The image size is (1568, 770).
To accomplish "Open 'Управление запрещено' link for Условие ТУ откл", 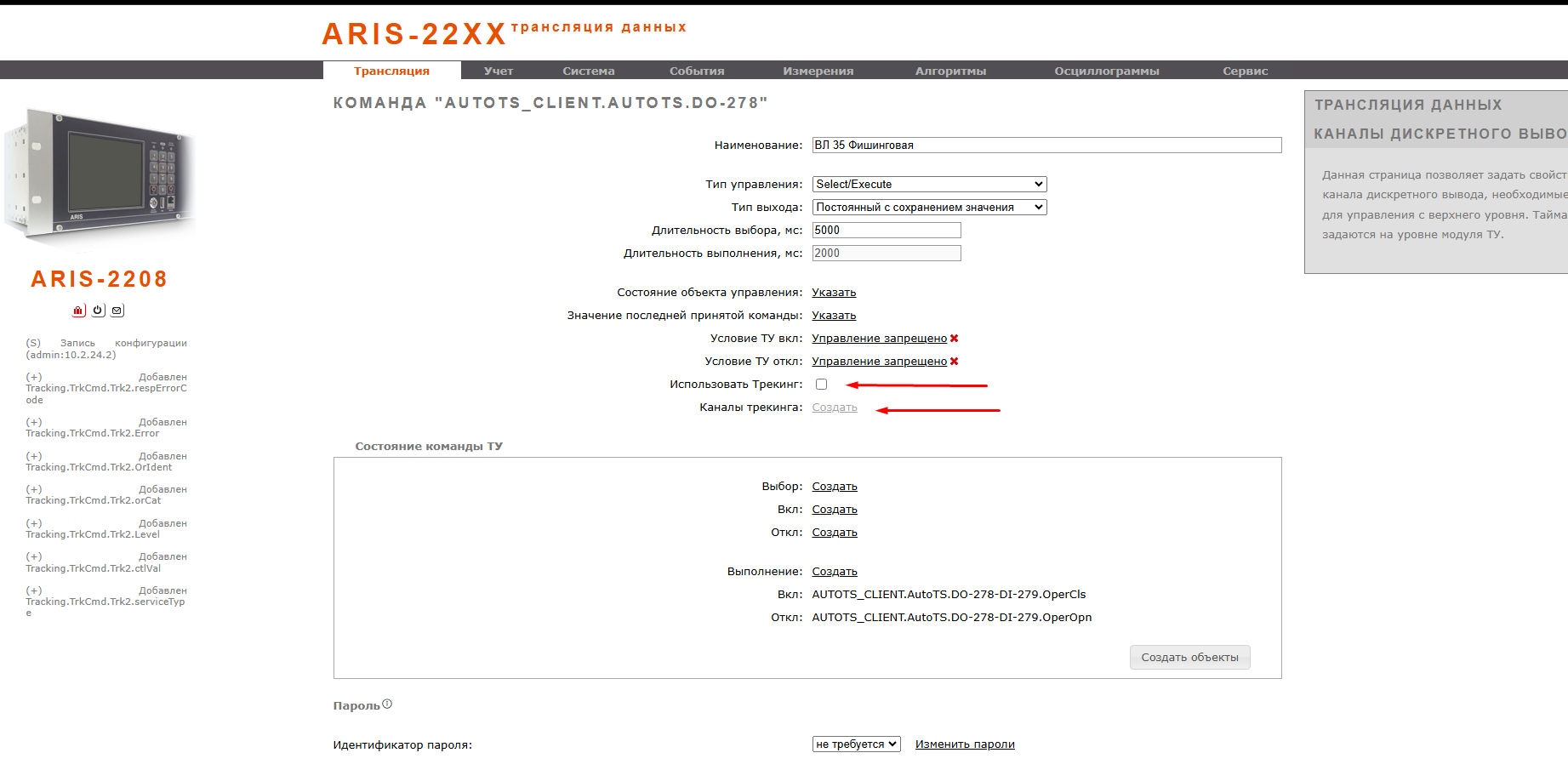I will [879, 362].
